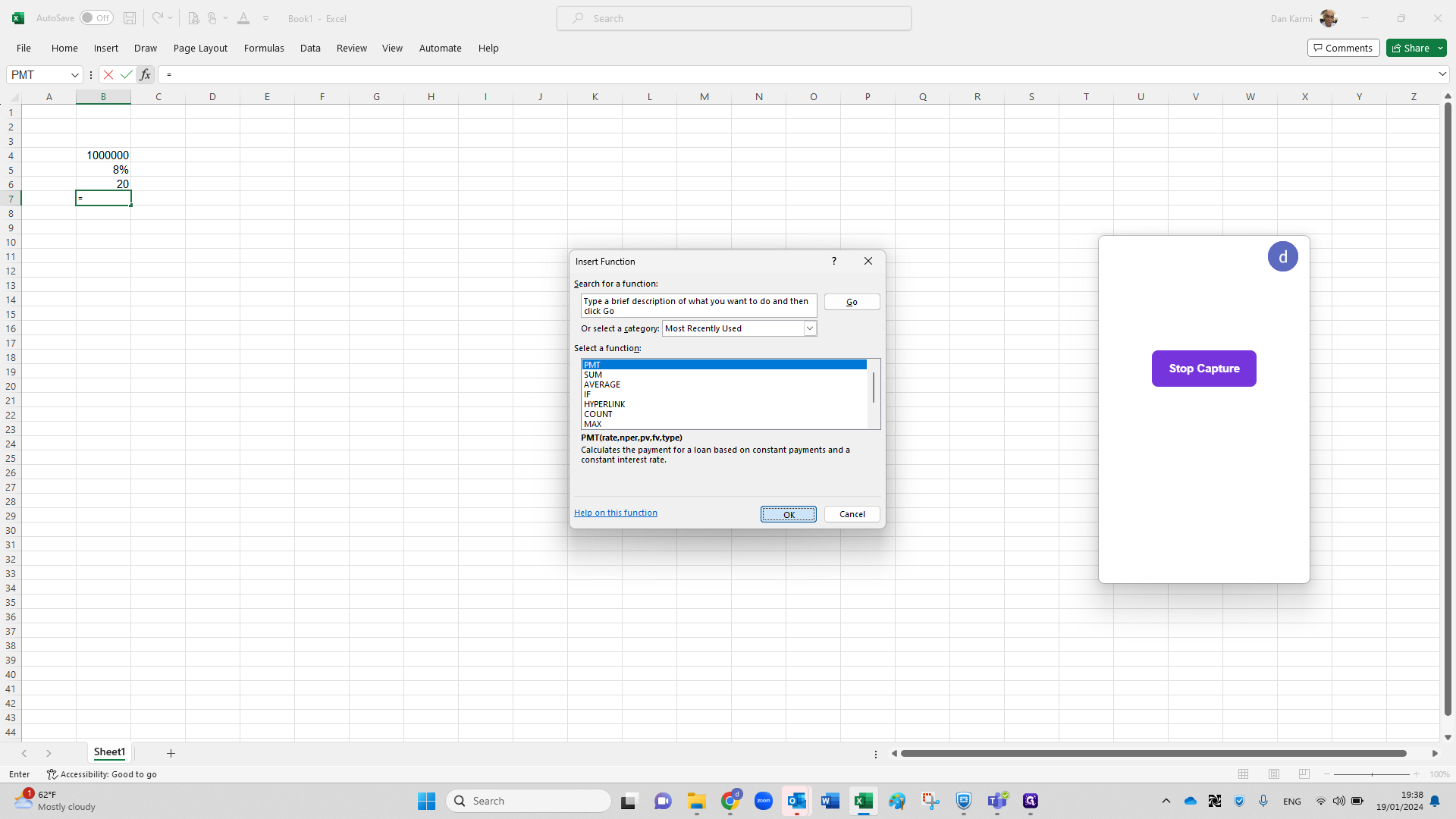
Task: Open Snipping Tool from the taskbar
Action: tap(930, 801)
